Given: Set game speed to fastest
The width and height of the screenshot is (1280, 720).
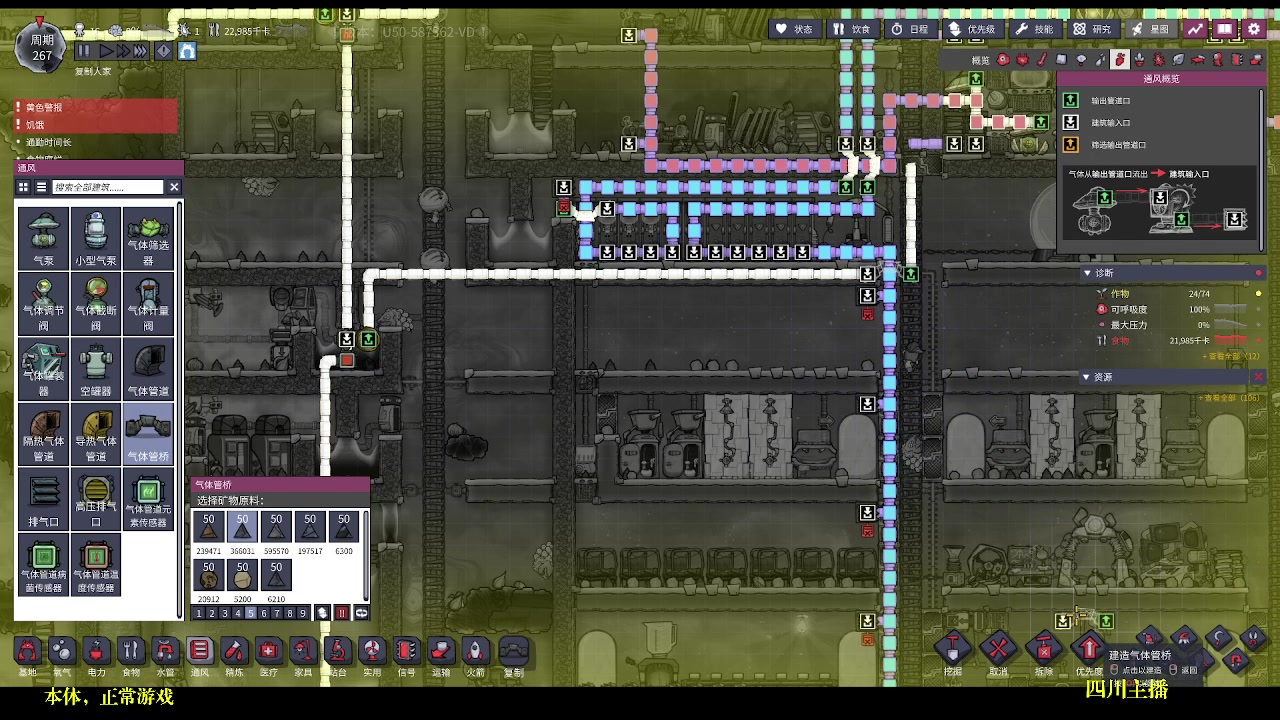Looking at the screenshot, I should point(140,50).
